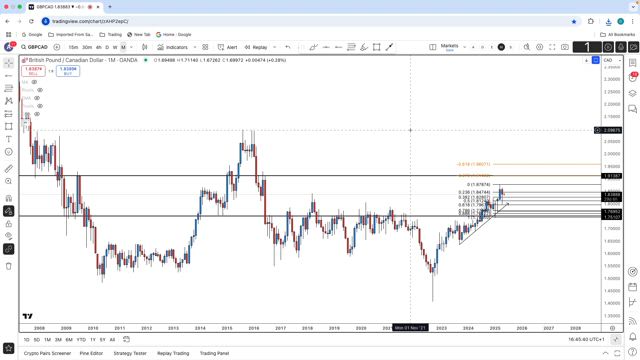Start Bar Replay mode

pyautogui.click(x=256, y=47)
